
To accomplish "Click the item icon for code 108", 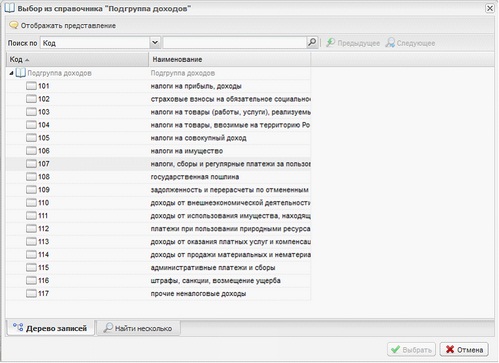I will tap(31, 177).
